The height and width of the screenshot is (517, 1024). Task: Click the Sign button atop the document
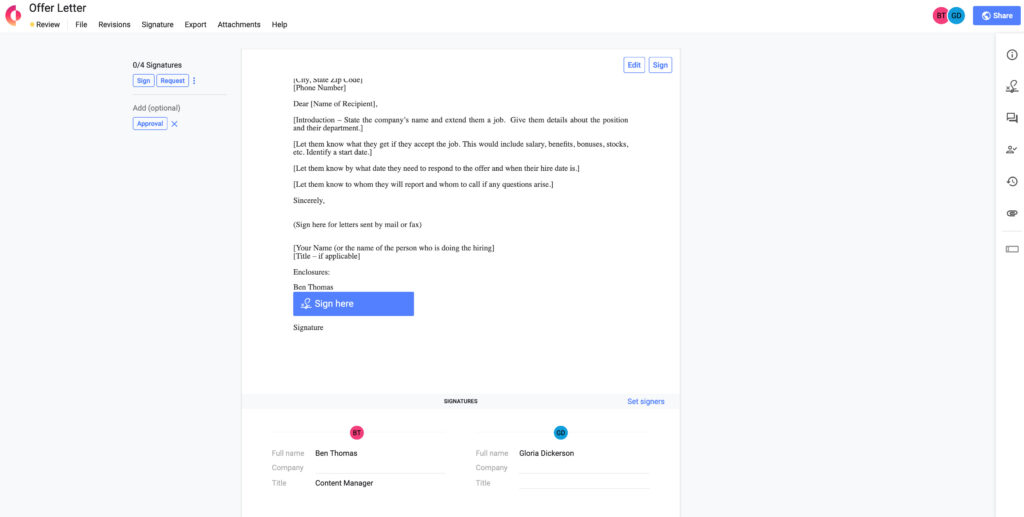tap(660, 65)
